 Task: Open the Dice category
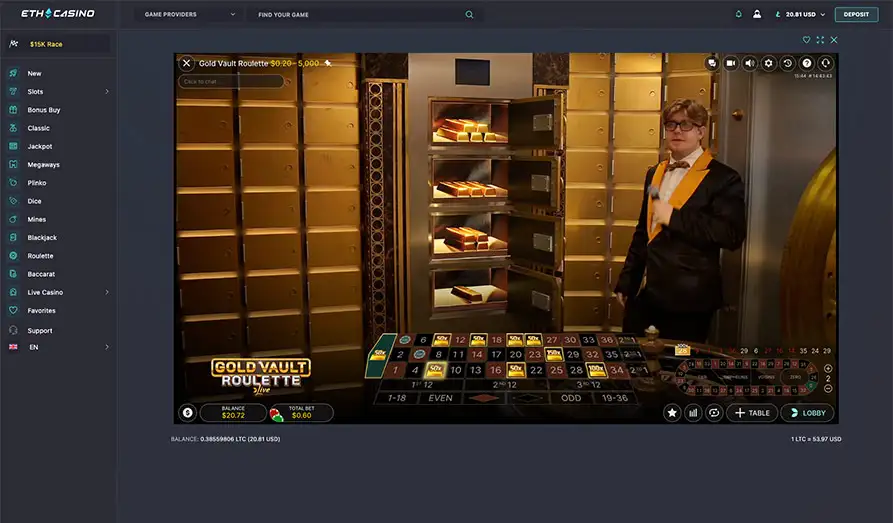(x=34, y=201)
